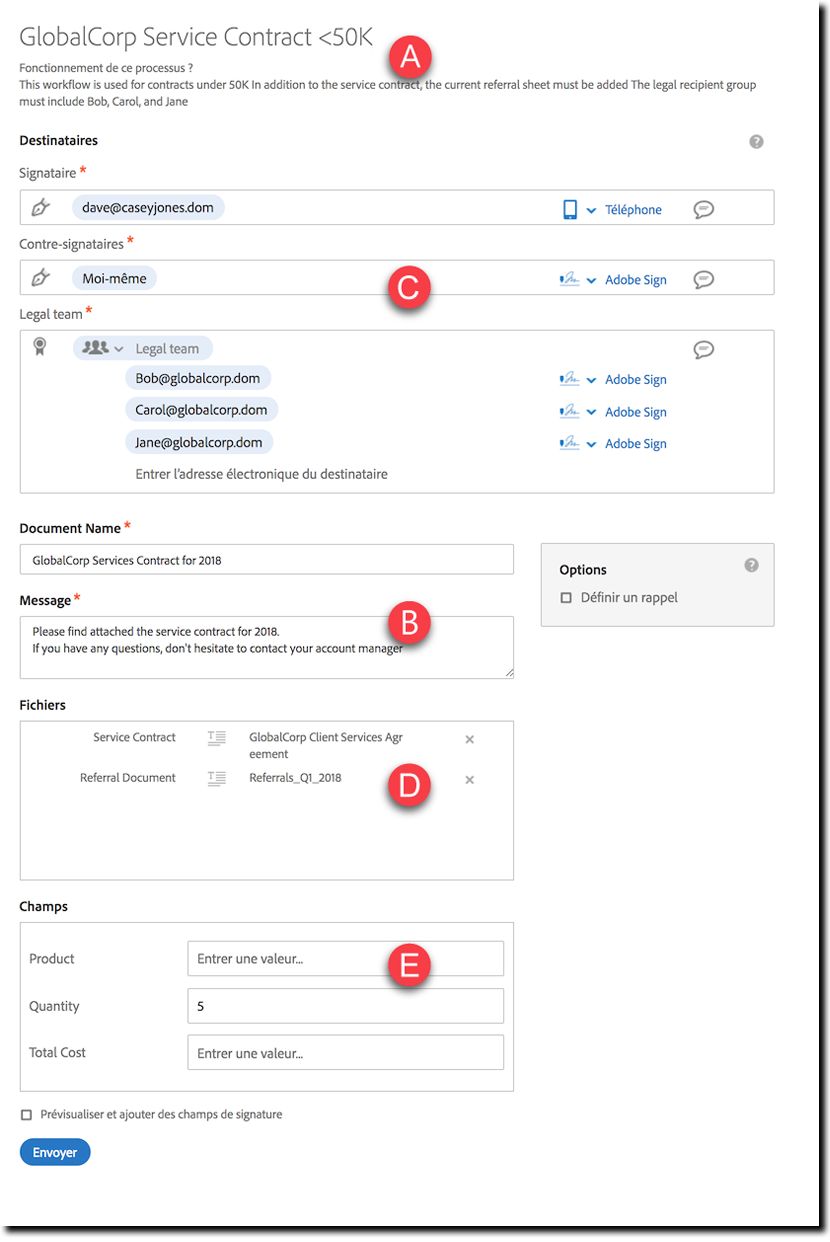Click the Envoyer button
Viewport: 830px width, 1242px height.
tap(55, 1152)
